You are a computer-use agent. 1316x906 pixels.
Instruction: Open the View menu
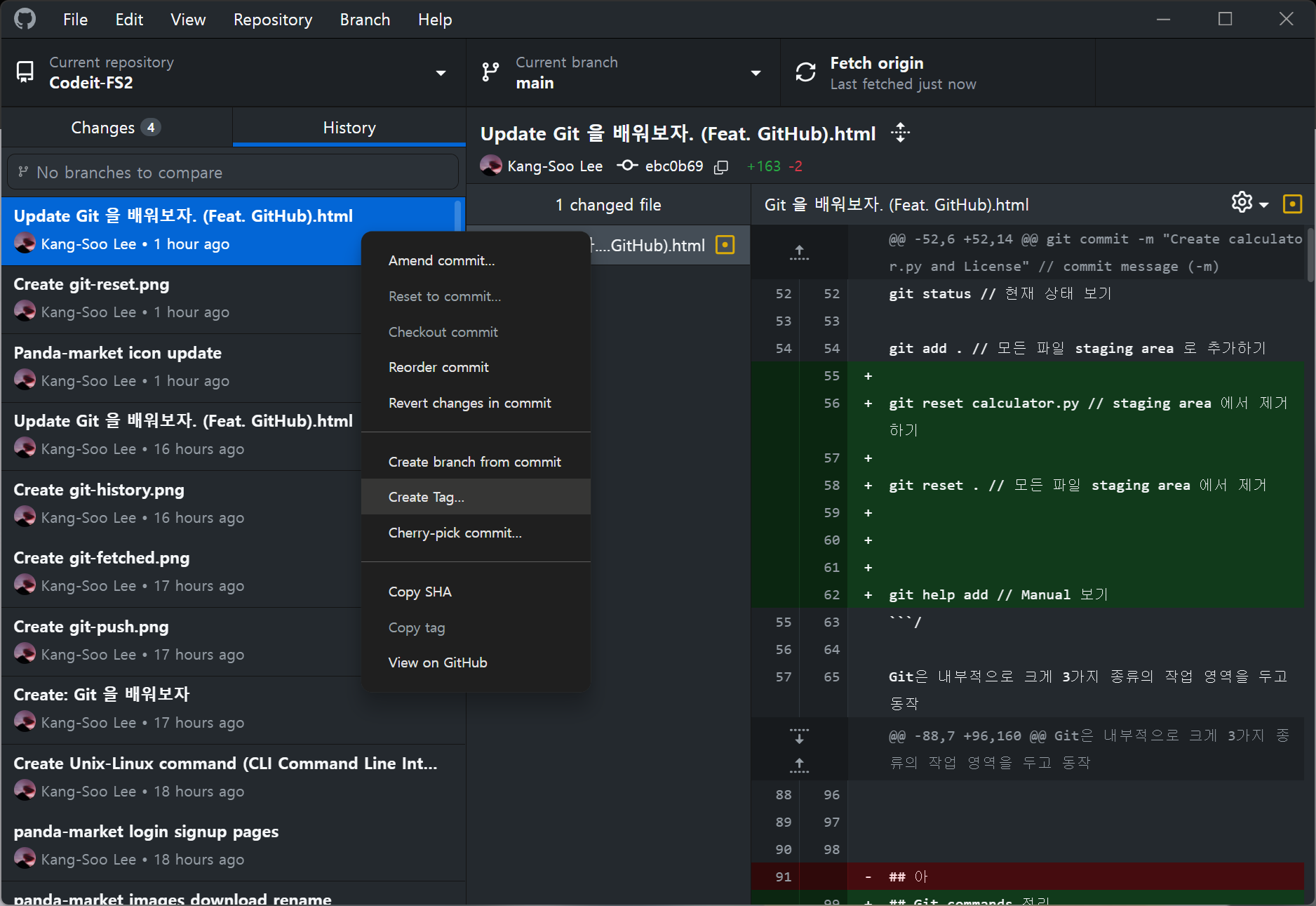[x=188, y=20]
